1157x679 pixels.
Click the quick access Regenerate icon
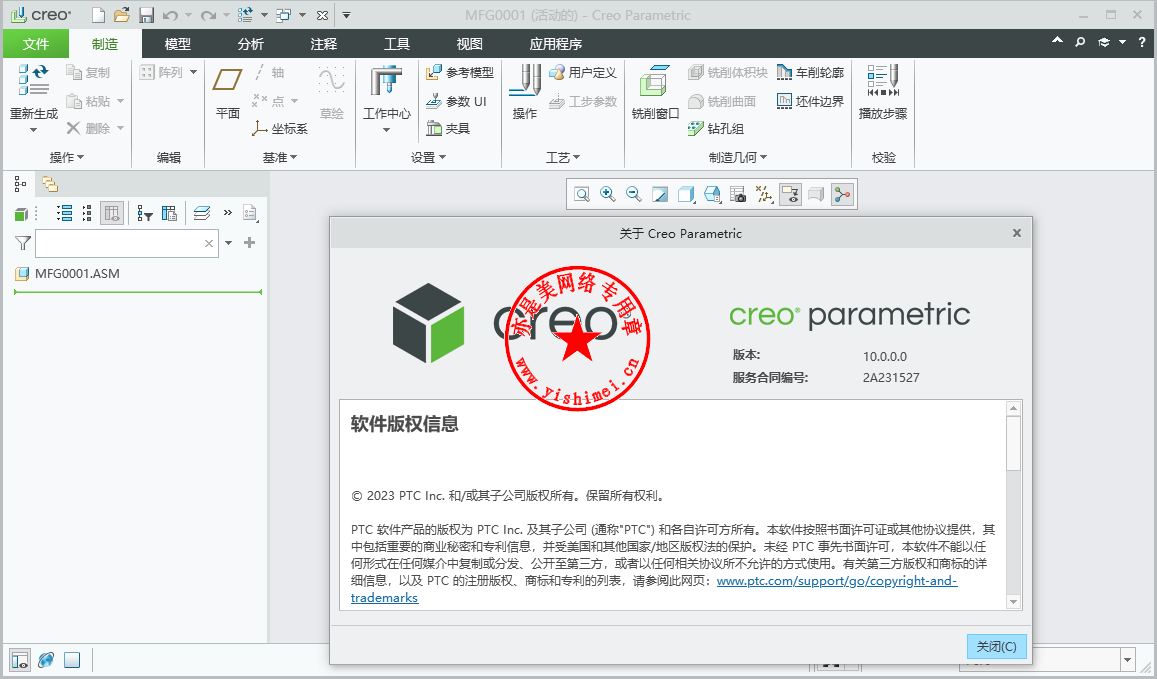246,15
